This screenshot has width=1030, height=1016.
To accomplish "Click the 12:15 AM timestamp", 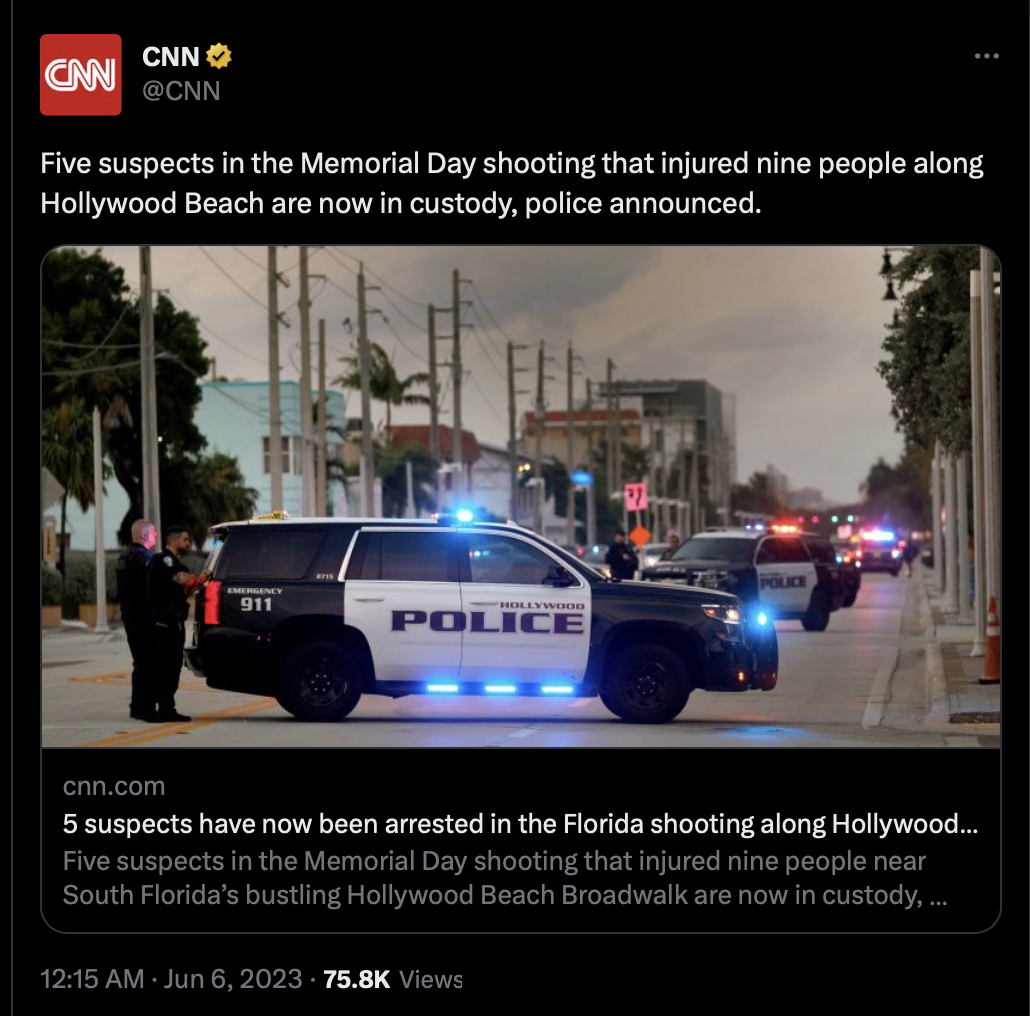I will 92,979.
